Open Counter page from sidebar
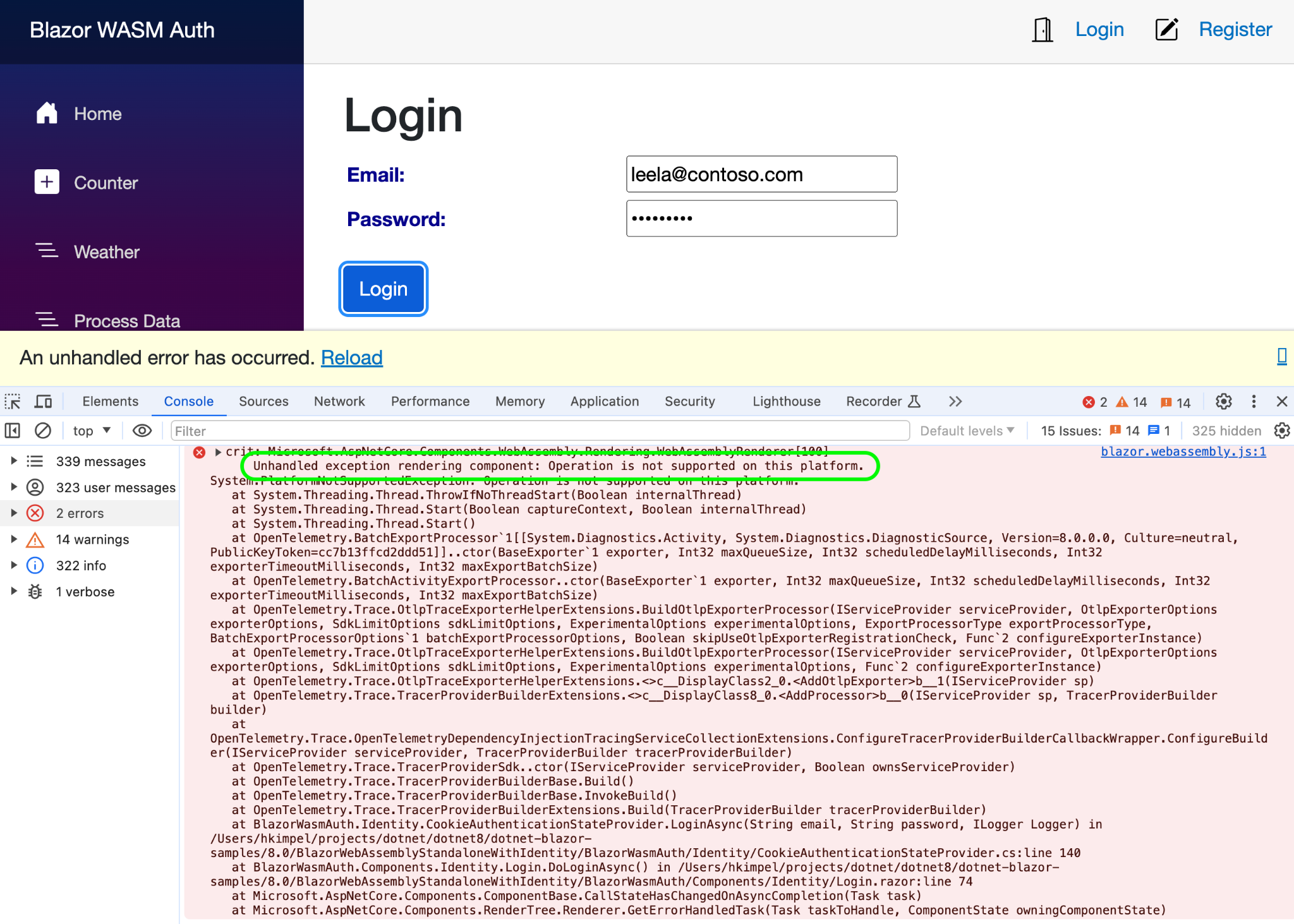The width and height of the screenshot is (1294, 924). click(x=106, y=183)
